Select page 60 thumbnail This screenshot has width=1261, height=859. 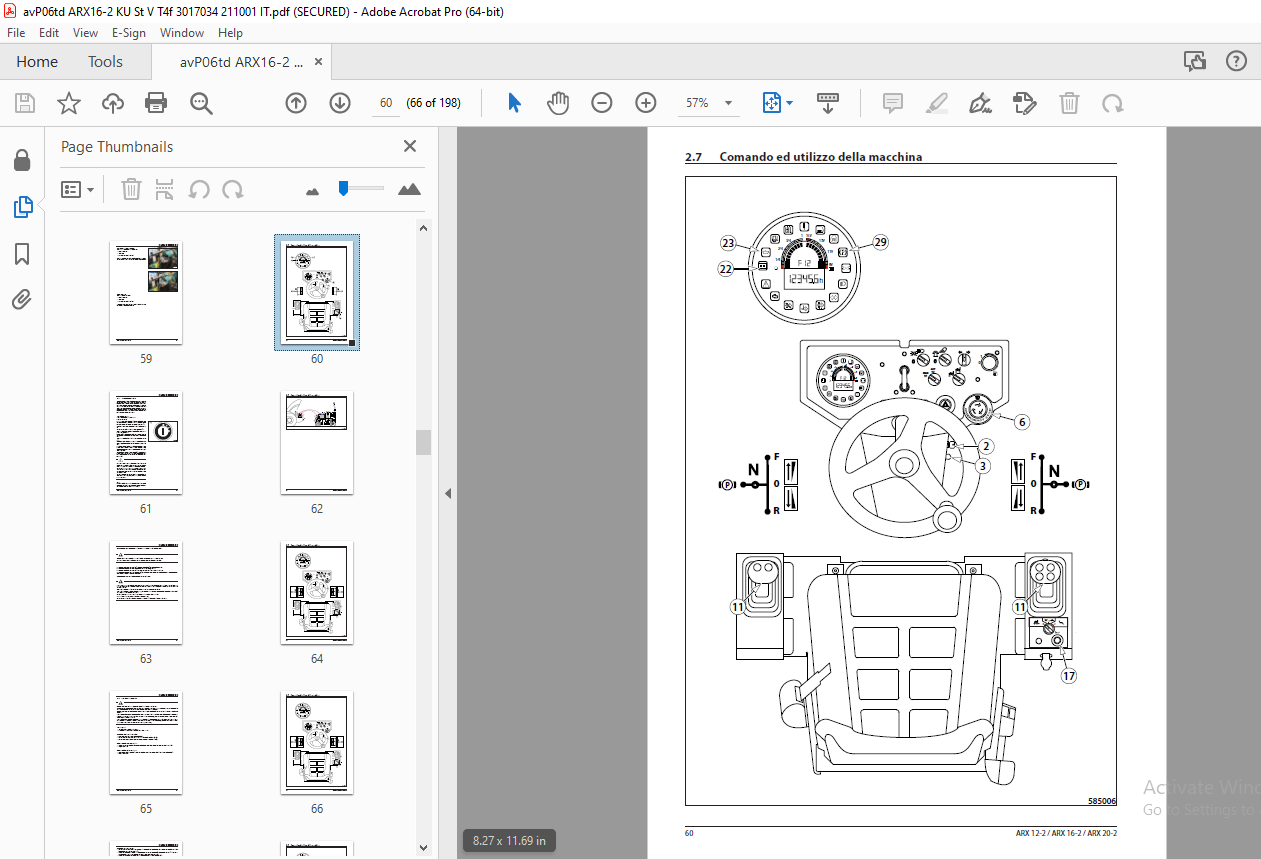317,292
